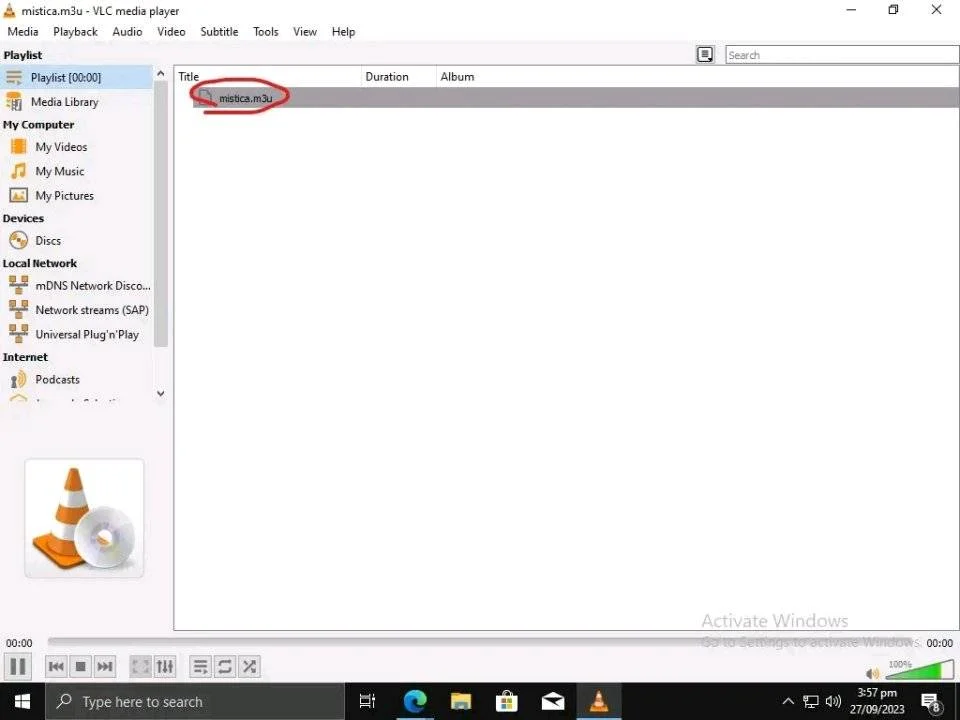Stop playback using the stop button
The width and height of the screenshot is (960, 720).
click(80, 666)
